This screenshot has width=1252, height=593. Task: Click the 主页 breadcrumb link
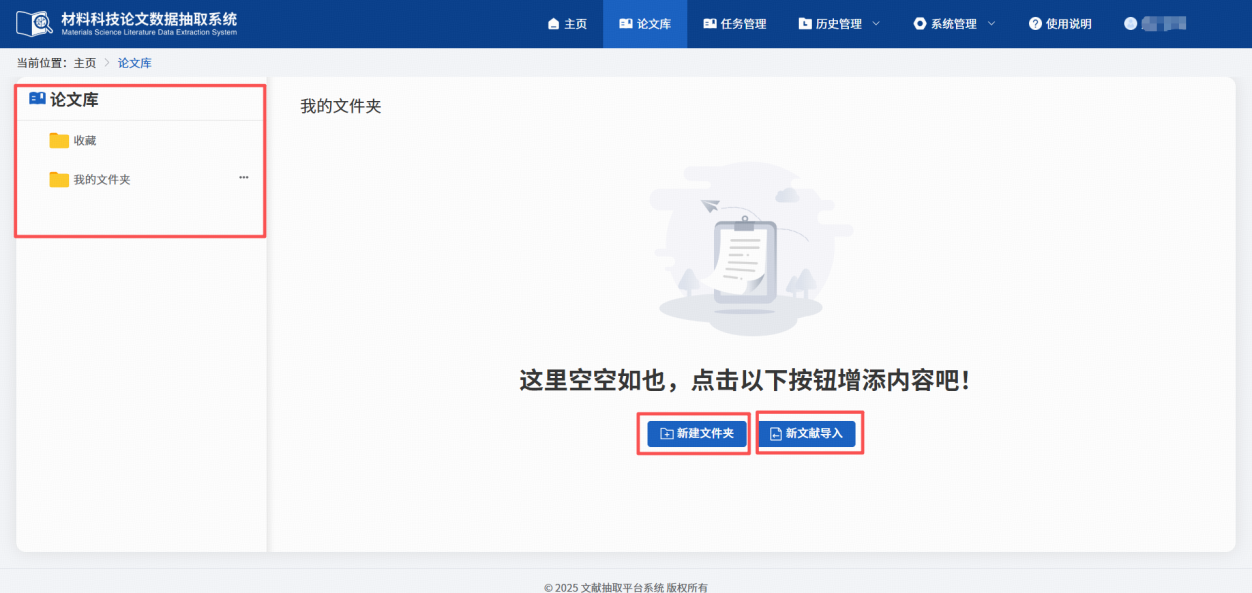coord(84,62)
